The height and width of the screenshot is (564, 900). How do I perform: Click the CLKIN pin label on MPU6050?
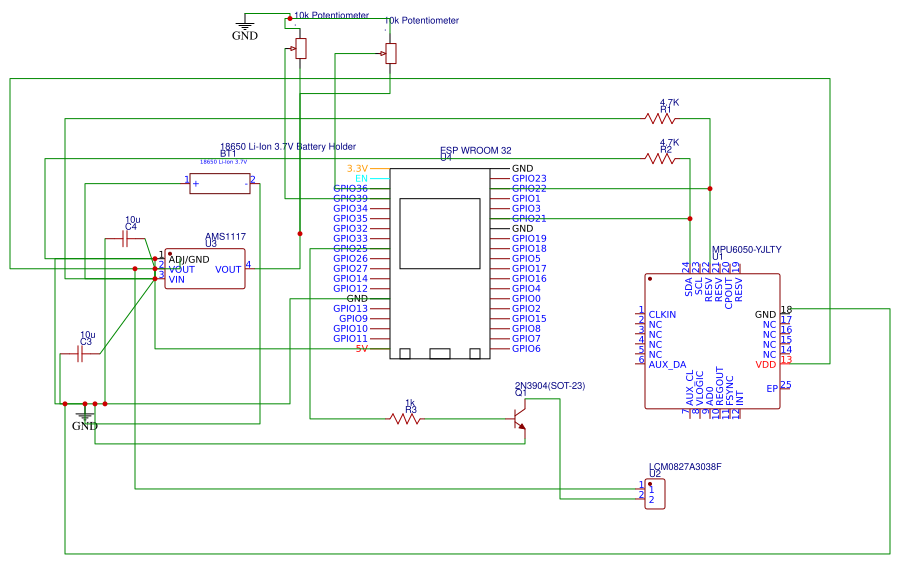tap(662, 315)
